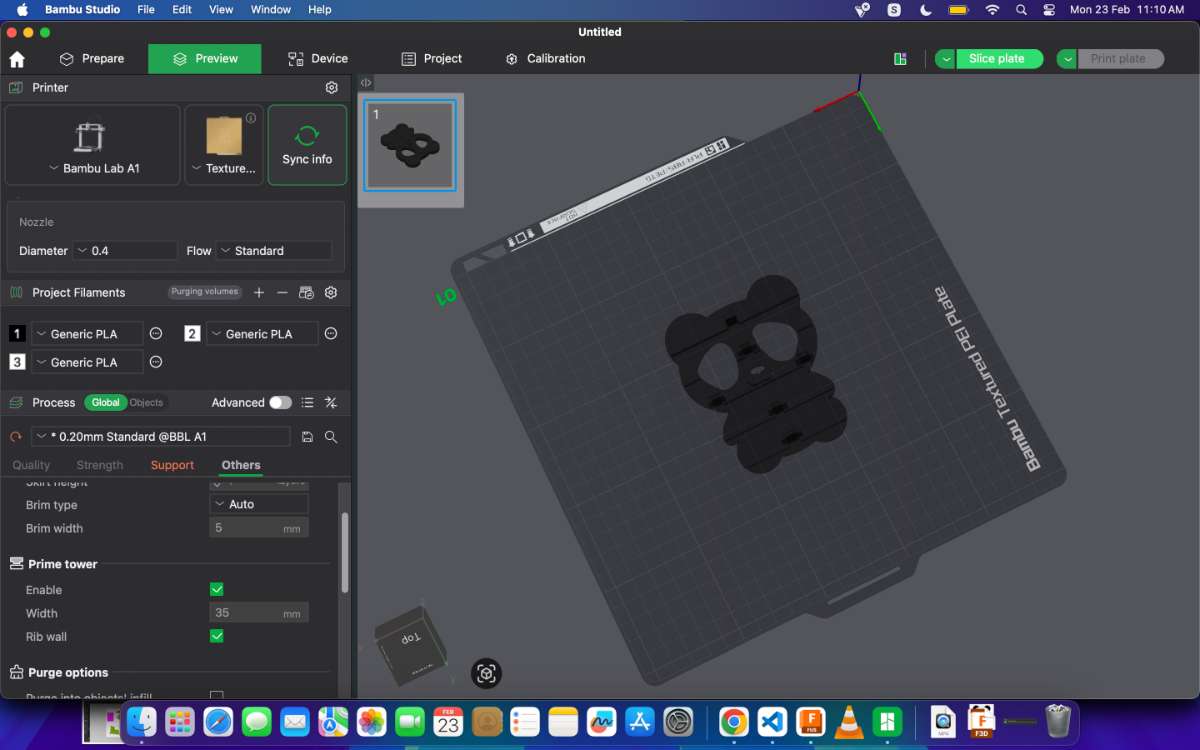Select filament 2 white color swatch

coord(192,334)
